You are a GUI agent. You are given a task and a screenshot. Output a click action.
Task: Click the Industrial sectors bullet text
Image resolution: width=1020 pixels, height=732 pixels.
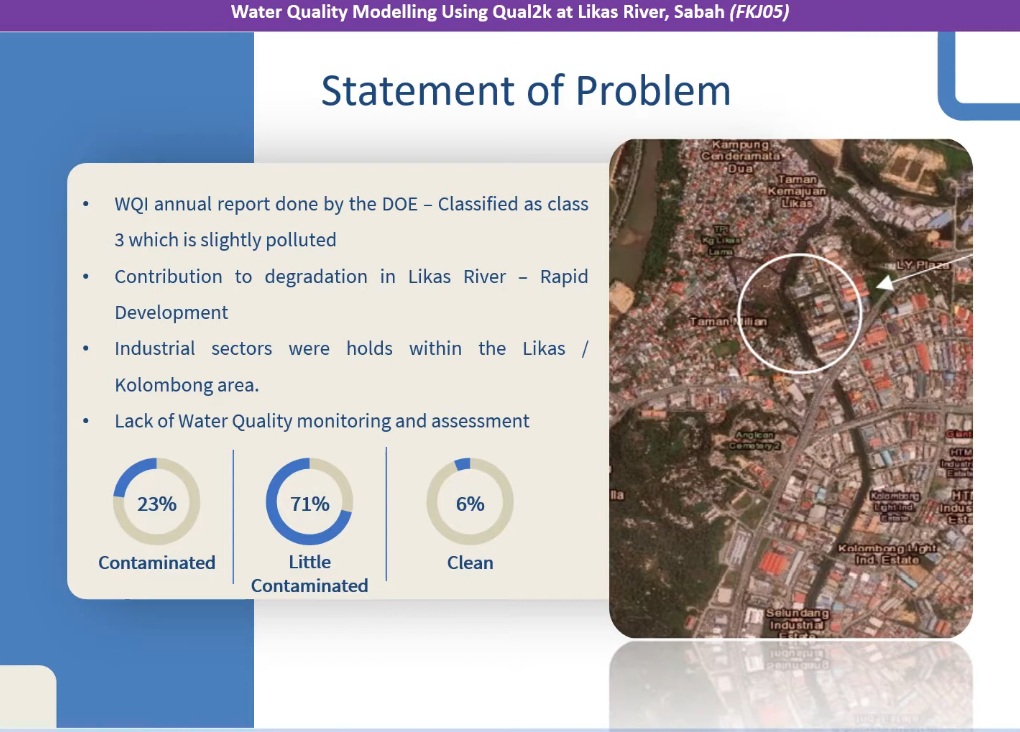pos(350,366)
